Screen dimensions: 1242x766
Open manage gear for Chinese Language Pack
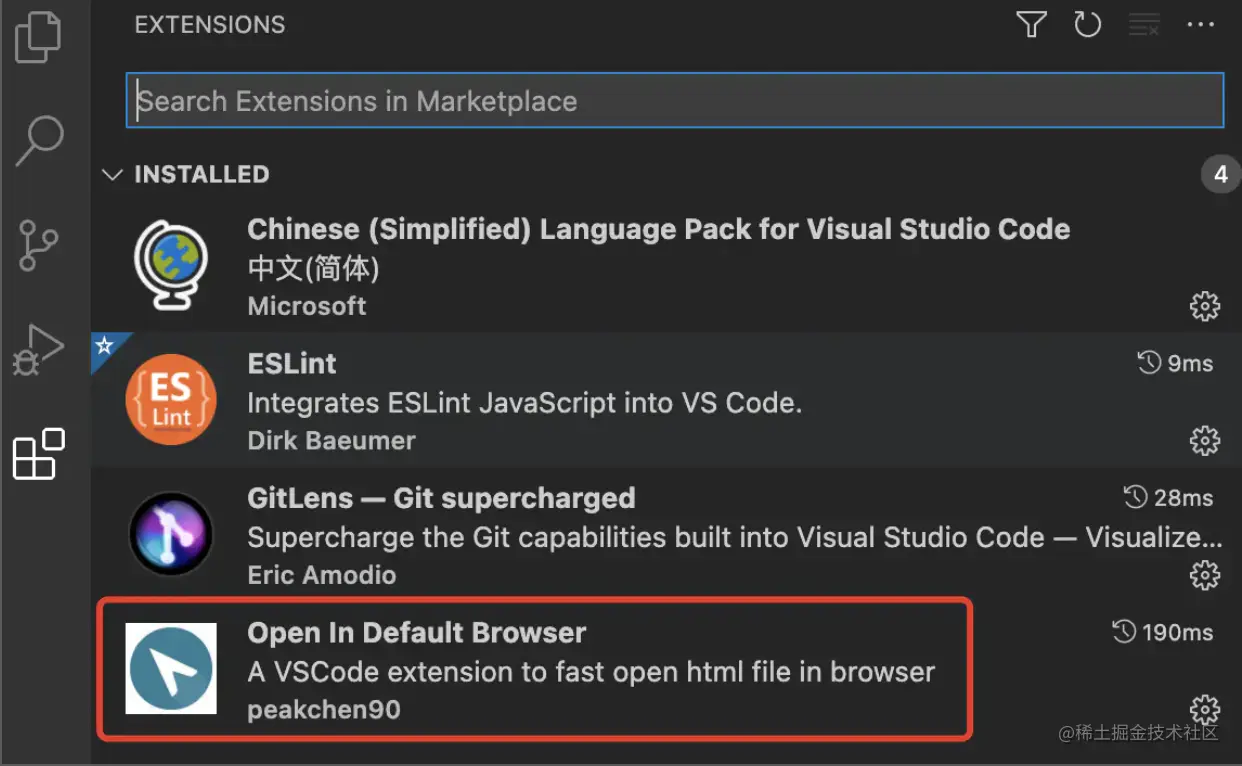tap(1205, 306)
